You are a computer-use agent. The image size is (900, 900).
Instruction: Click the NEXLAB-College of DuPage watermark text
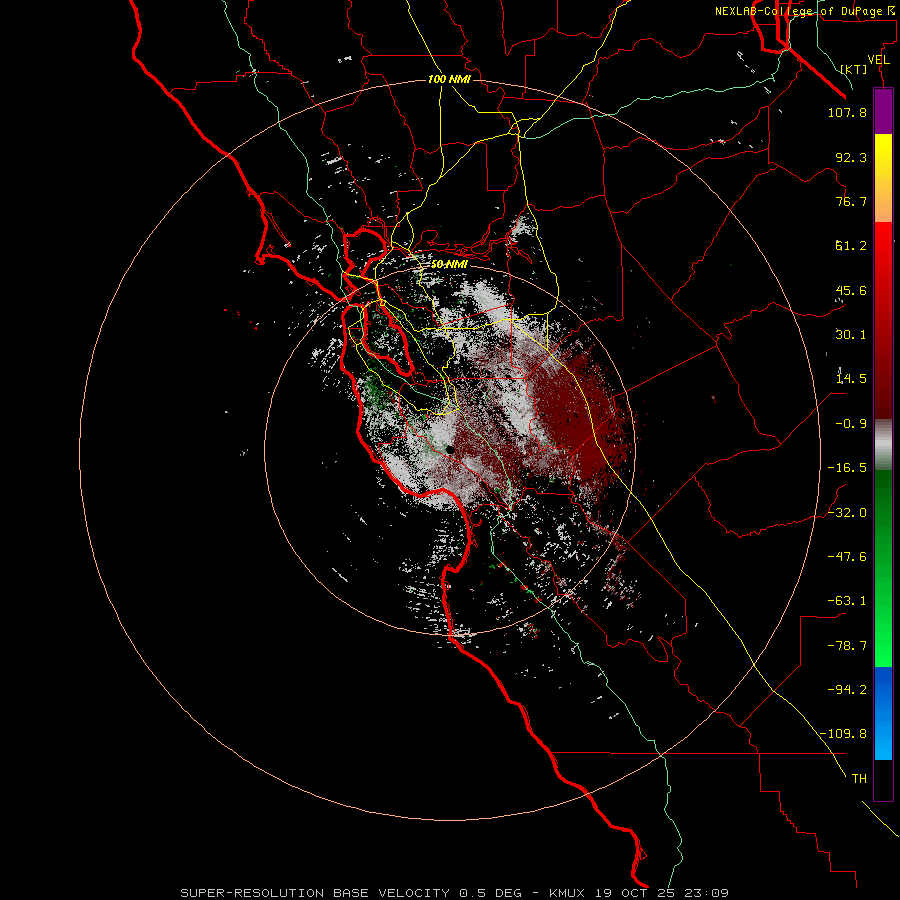click(x=804, y=11)
